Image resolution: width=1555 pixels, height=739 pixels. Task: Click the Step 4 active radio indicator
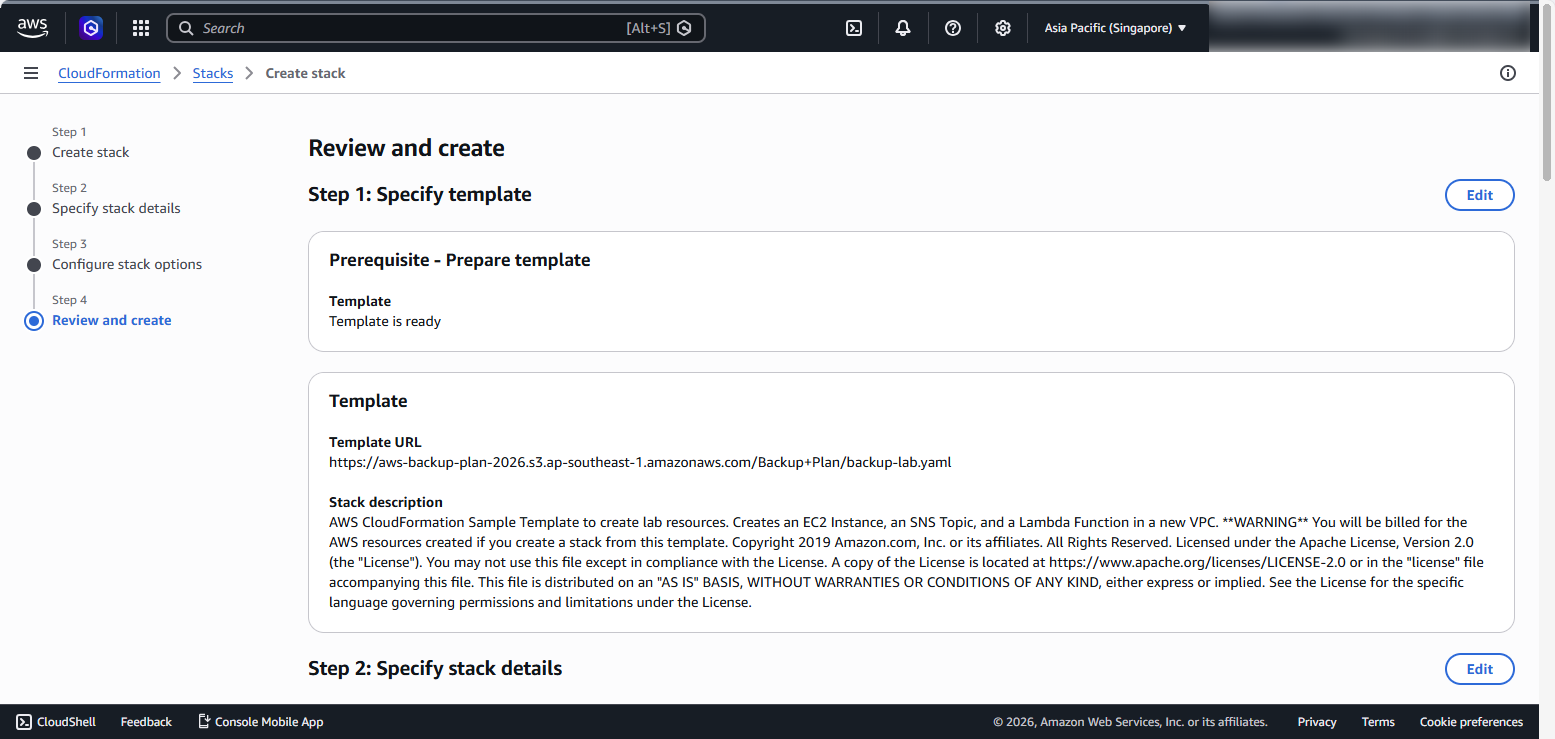click(x=34, y=321)
